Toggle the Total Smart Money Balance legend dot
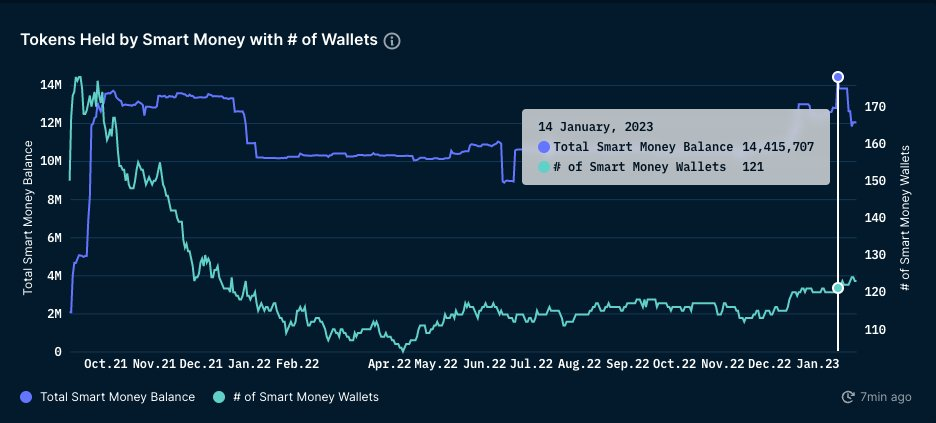 point(26,397)
